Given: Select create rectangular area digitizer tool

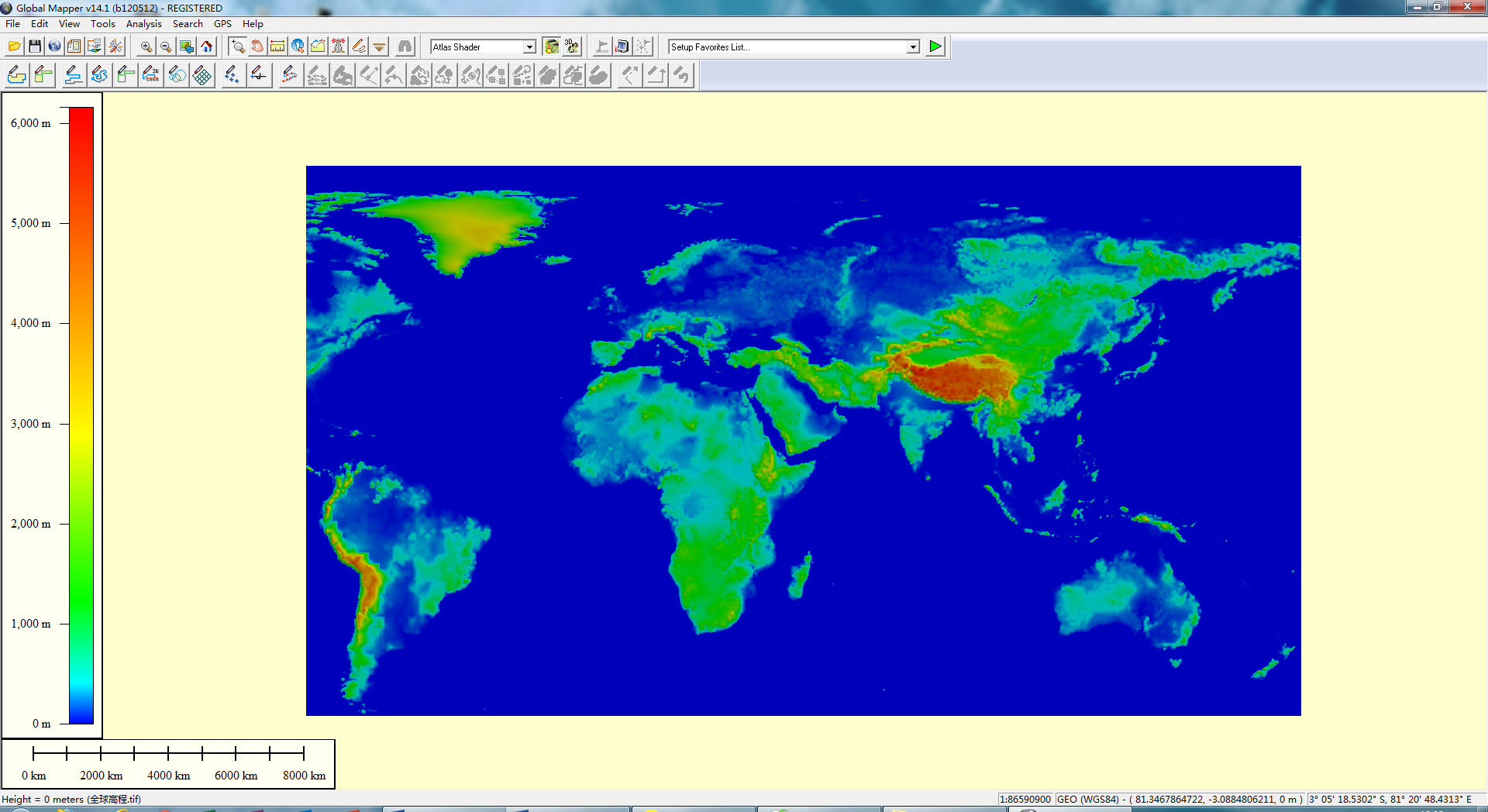Looking at the screenshot, I should 43,75.
